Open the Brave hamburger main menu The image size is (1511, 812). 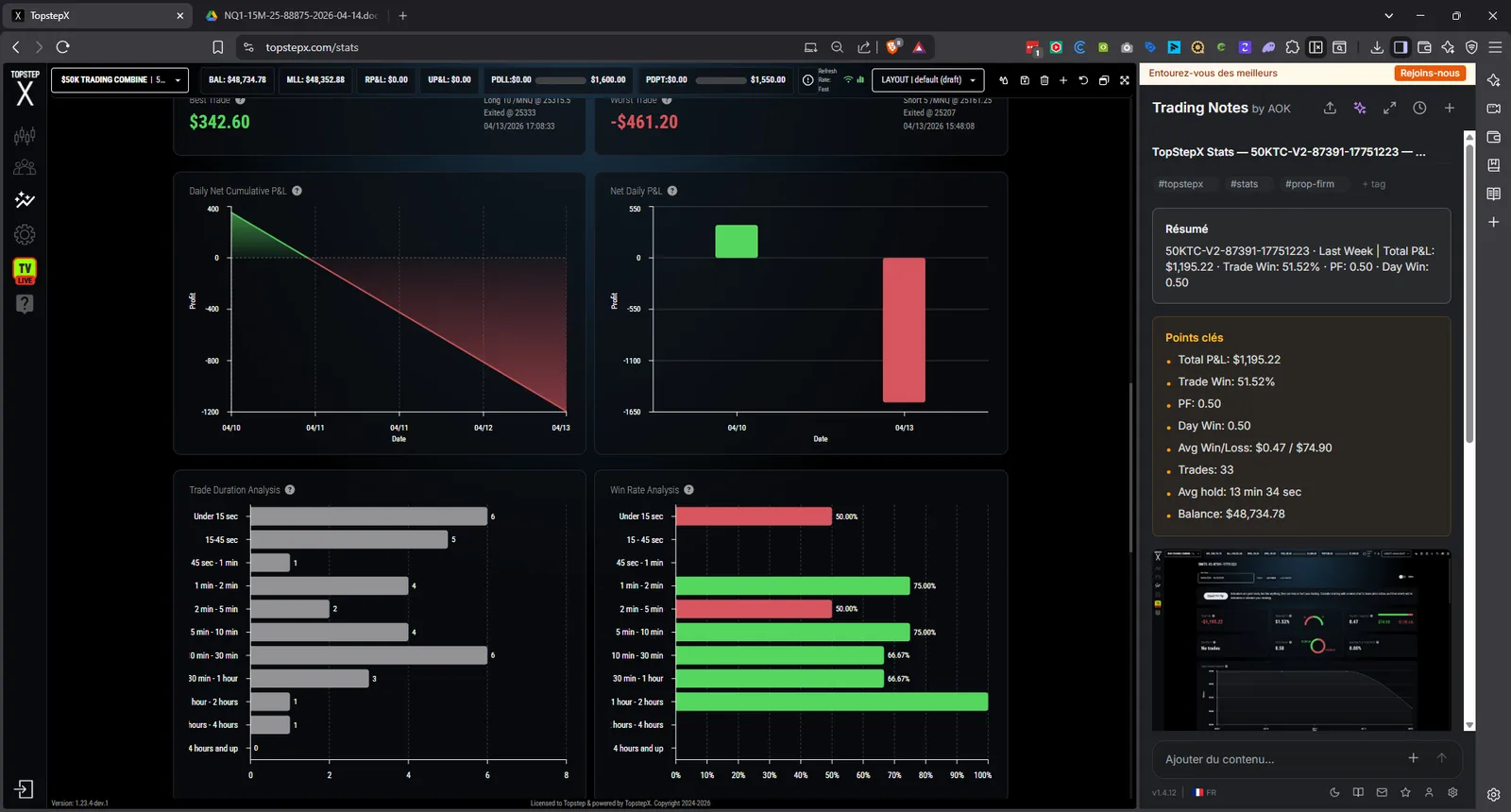(1495, 47)
